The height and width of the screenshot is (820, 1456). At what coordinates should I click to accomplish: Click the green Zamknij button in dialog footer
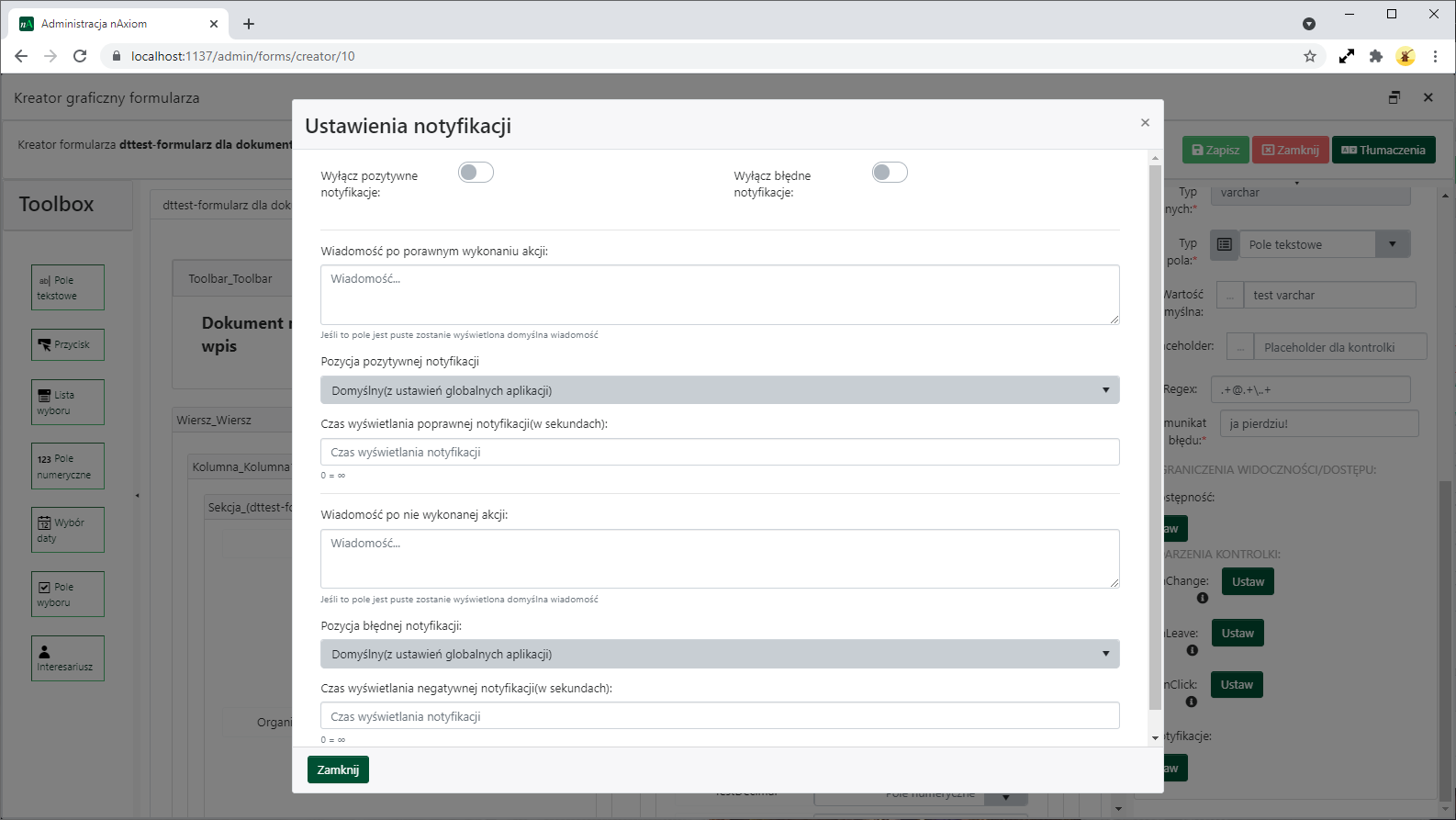click(x=338, y=769)
